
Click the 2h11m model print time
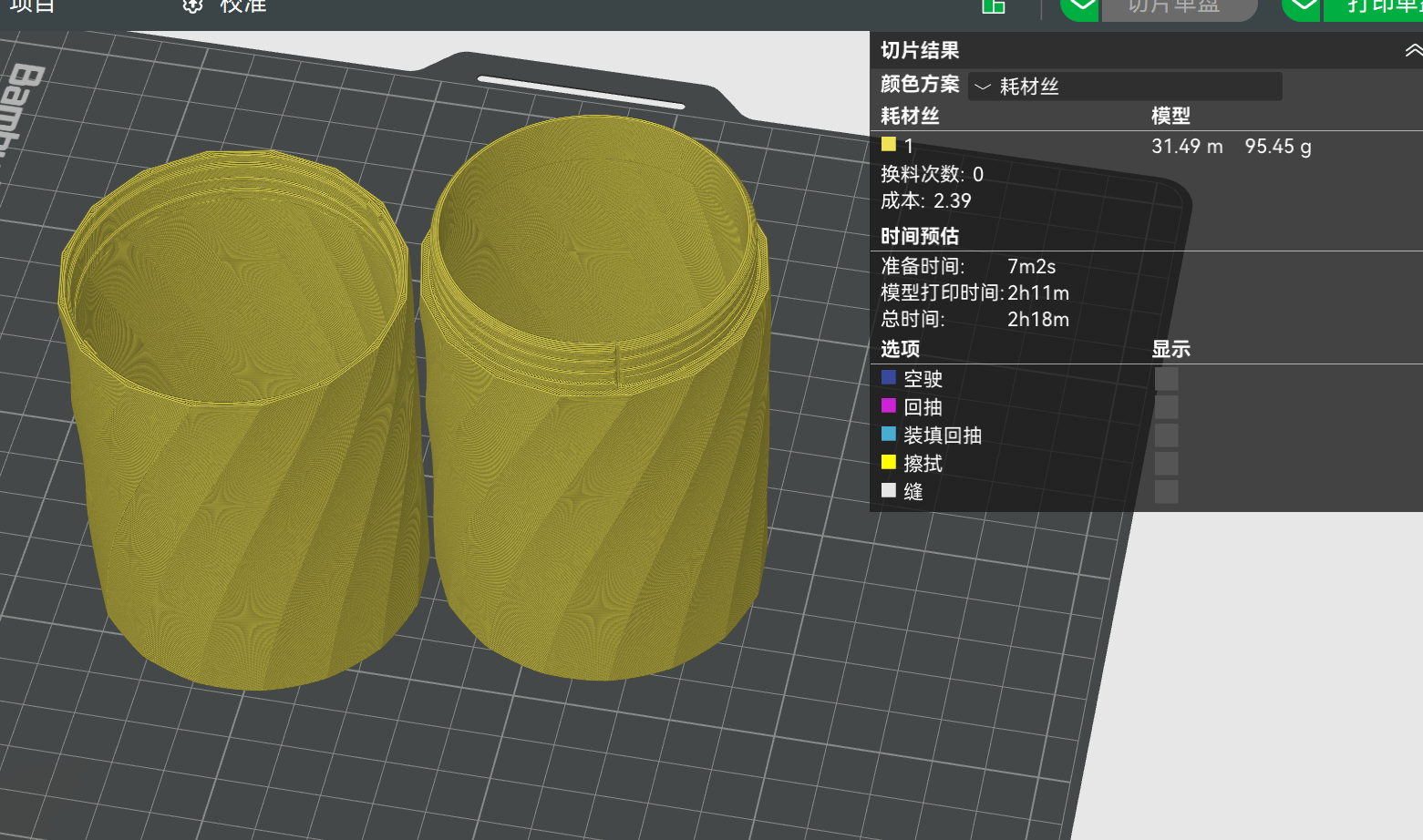tap(1038, 292)
